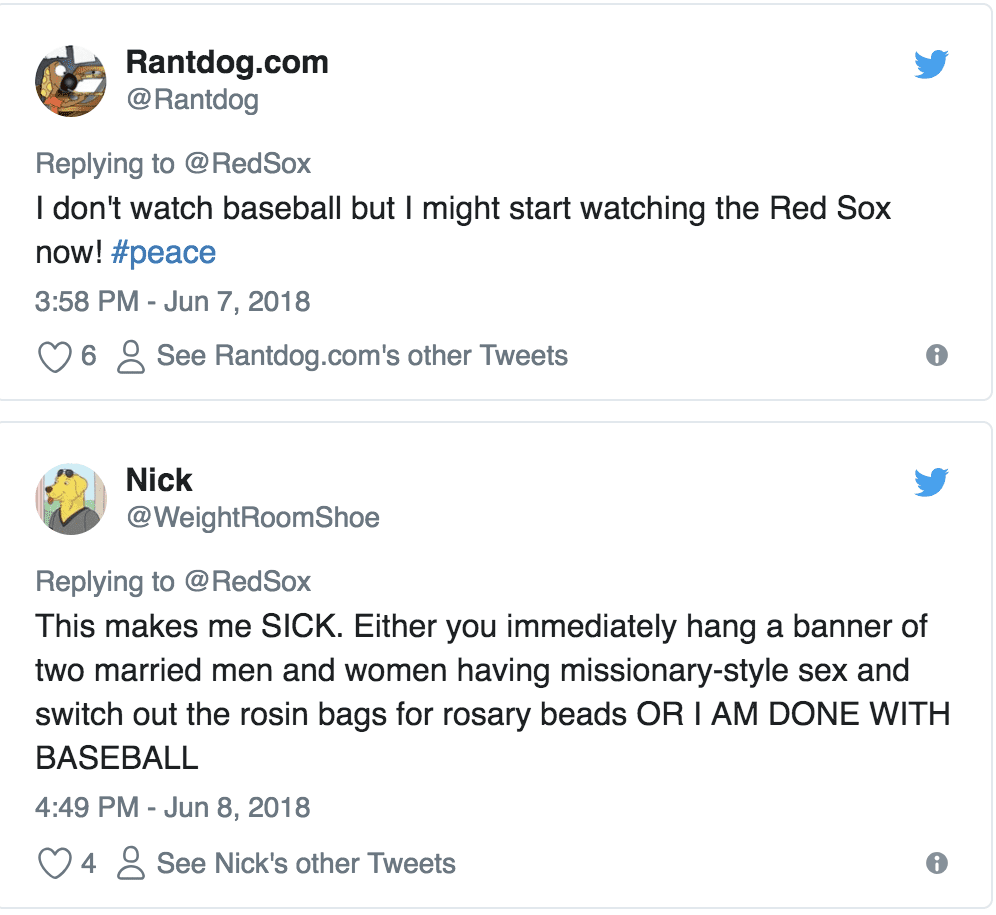The image size is (996, 915).
Task: Open the Nick display name
Action: pyautogui.click(x=159, y=480)
